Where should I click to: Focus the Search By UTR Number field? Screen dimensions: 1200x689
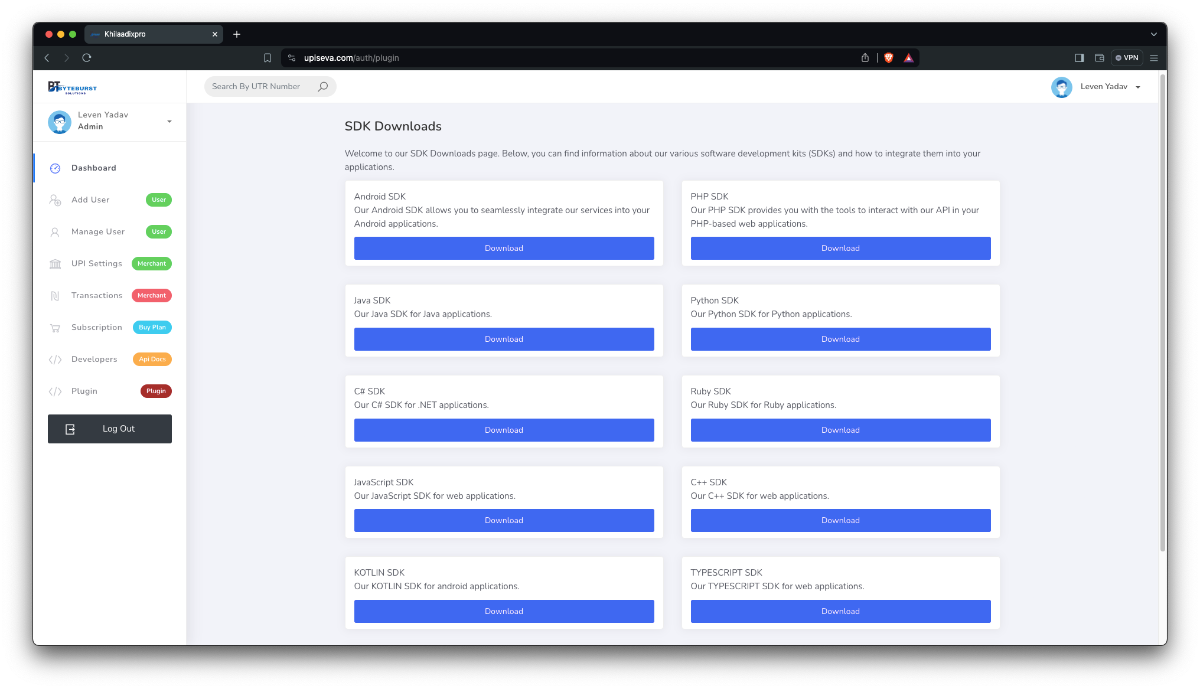[257, 87]
